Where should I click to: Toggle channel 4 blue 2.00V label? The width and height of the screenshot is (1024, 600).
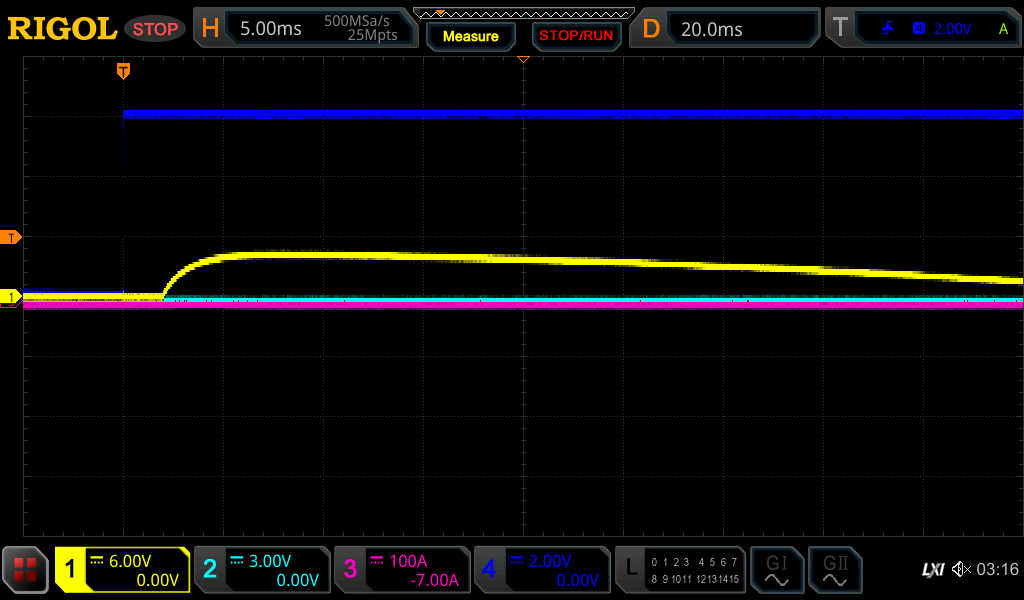tap(542, 570)
